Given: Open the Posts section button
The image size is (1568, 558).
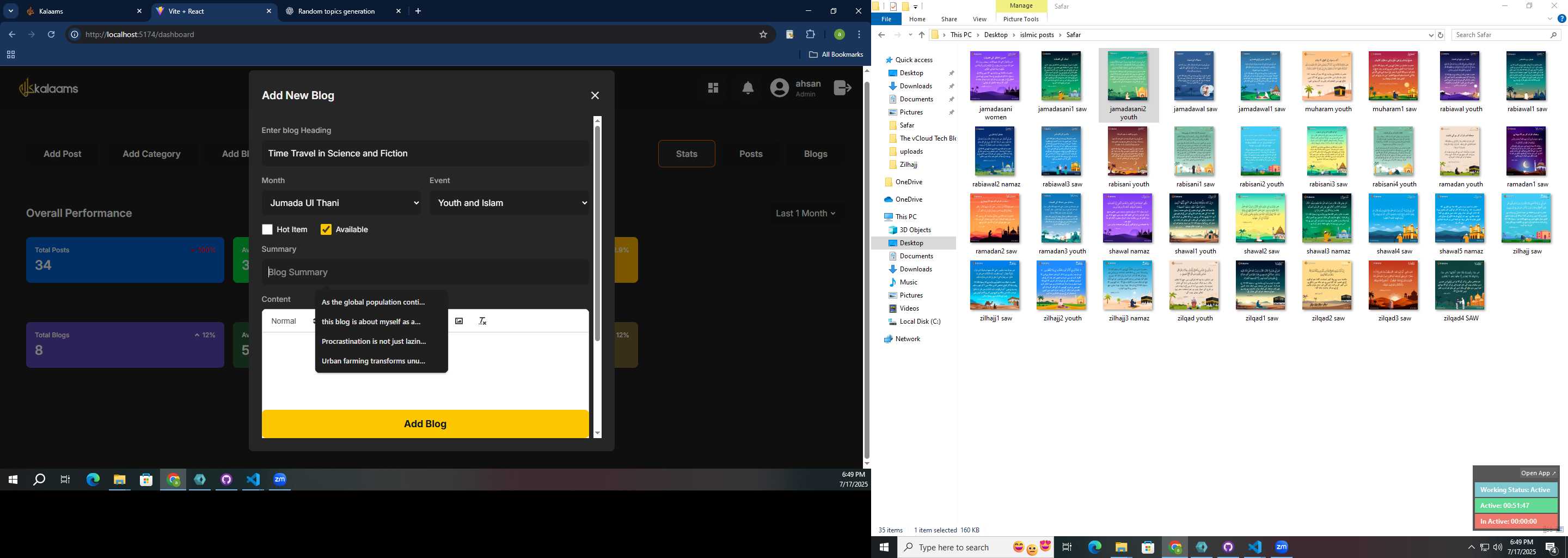Looking at the screenshot, I should 751,154.
